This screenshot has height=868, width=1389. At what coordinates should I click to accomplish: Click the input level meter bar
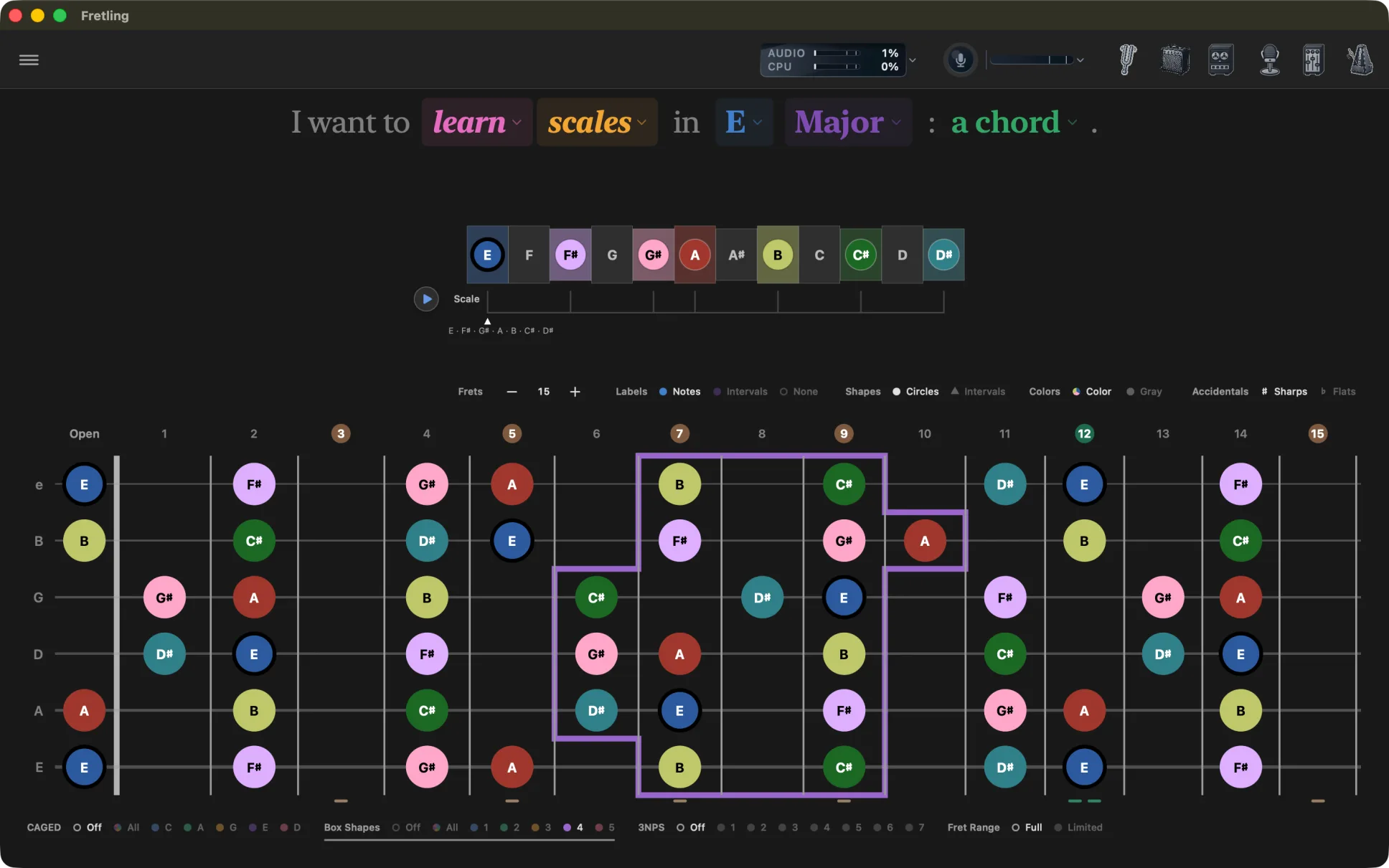click(1031, 60)
